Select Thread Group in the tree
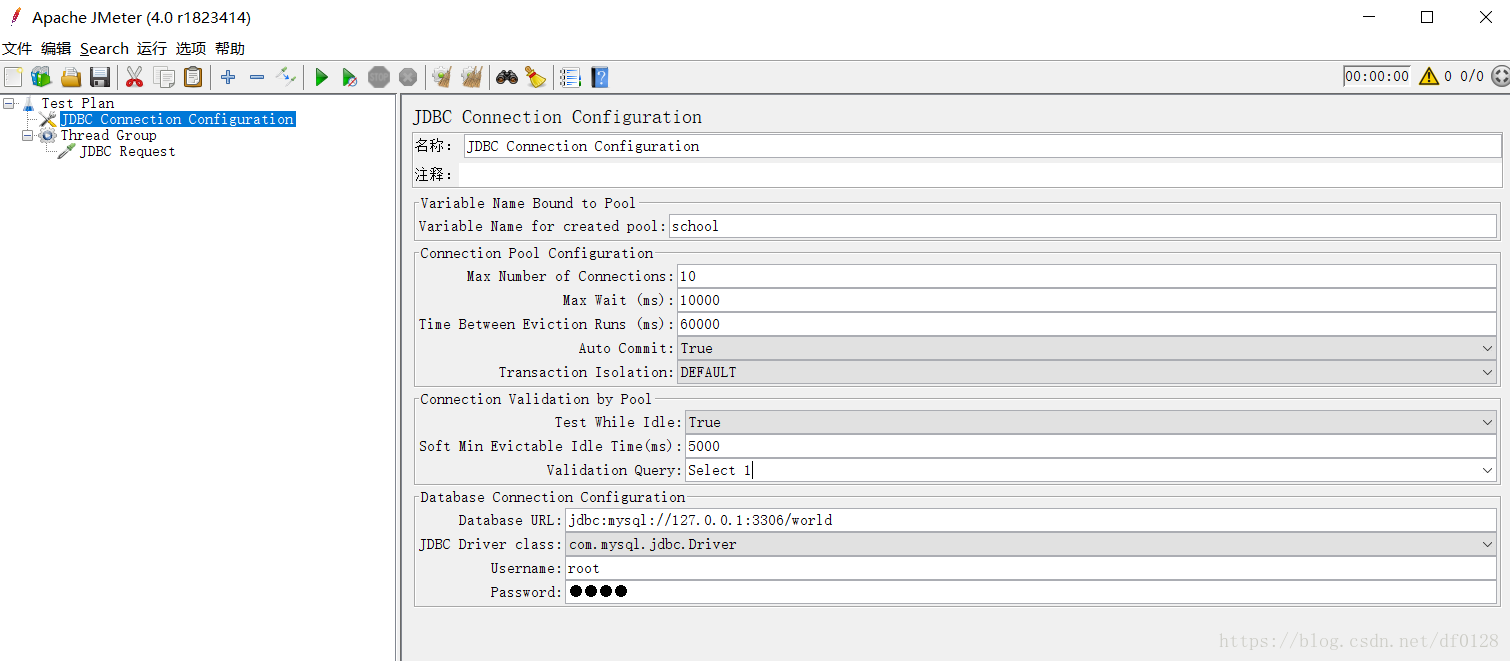Screen dimensions: 1510x661 tap(108, 135)
